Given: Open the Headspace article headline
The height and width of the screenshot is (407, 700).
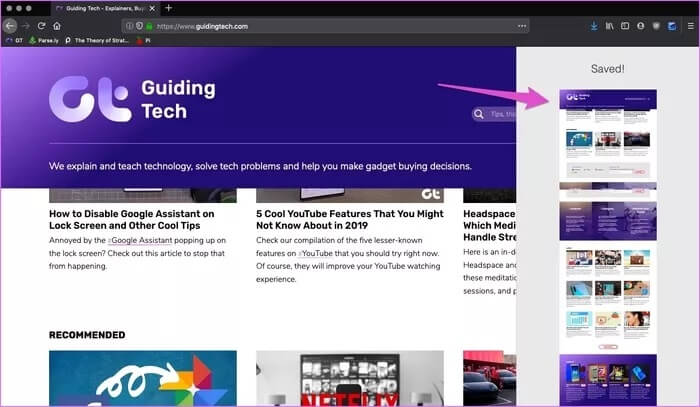Looking at the screenshot, I should coord(489,225).
